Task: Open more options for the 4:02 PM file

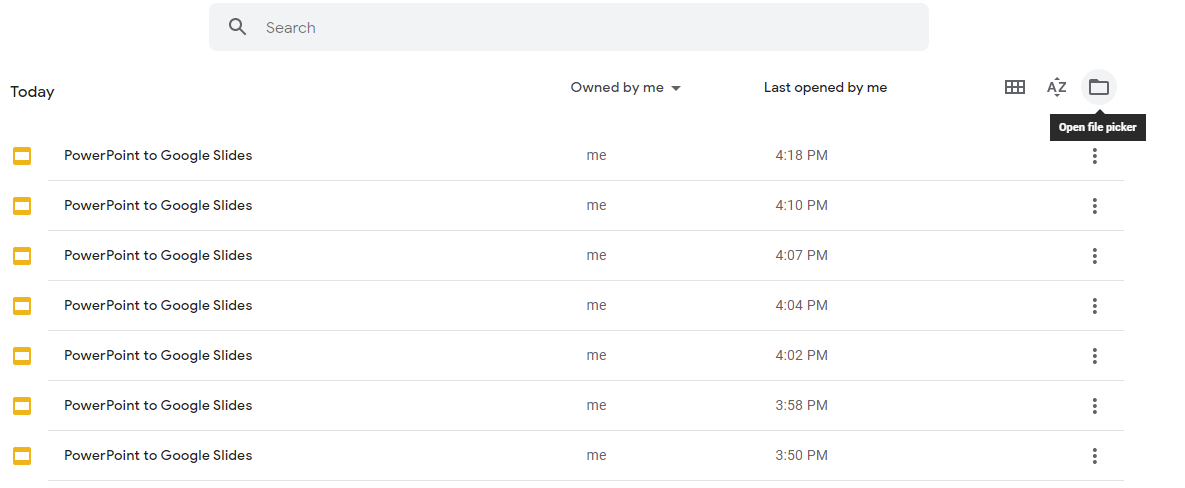Action: [x=1094, y=355]
